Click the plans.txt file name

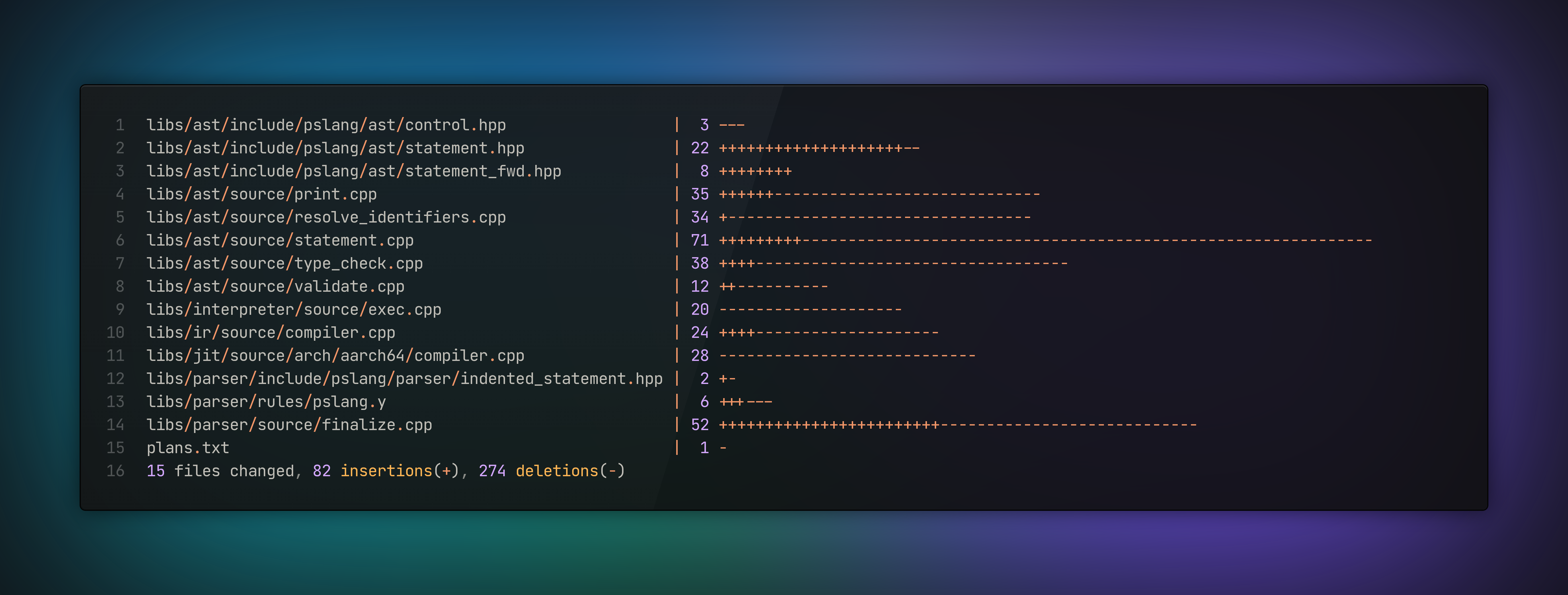187,448
